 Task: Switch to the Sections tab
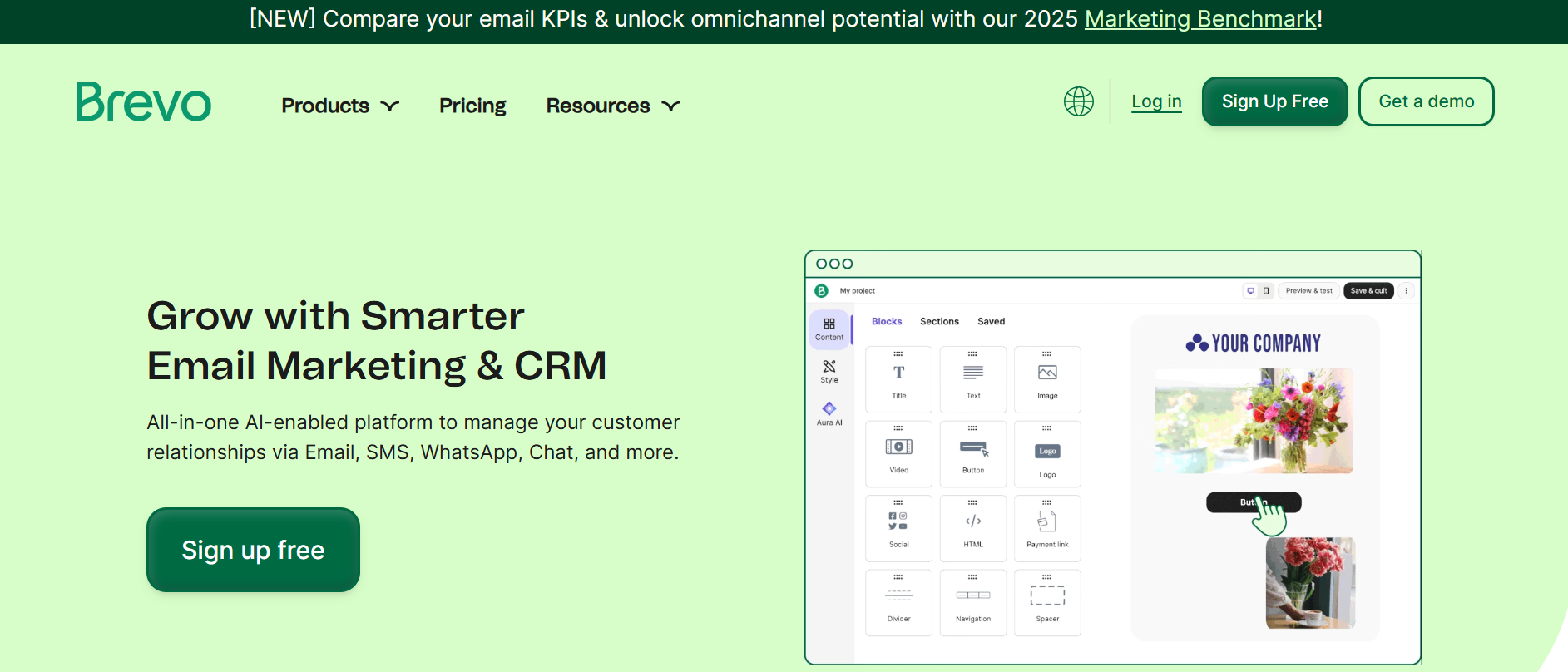[939, 321]
